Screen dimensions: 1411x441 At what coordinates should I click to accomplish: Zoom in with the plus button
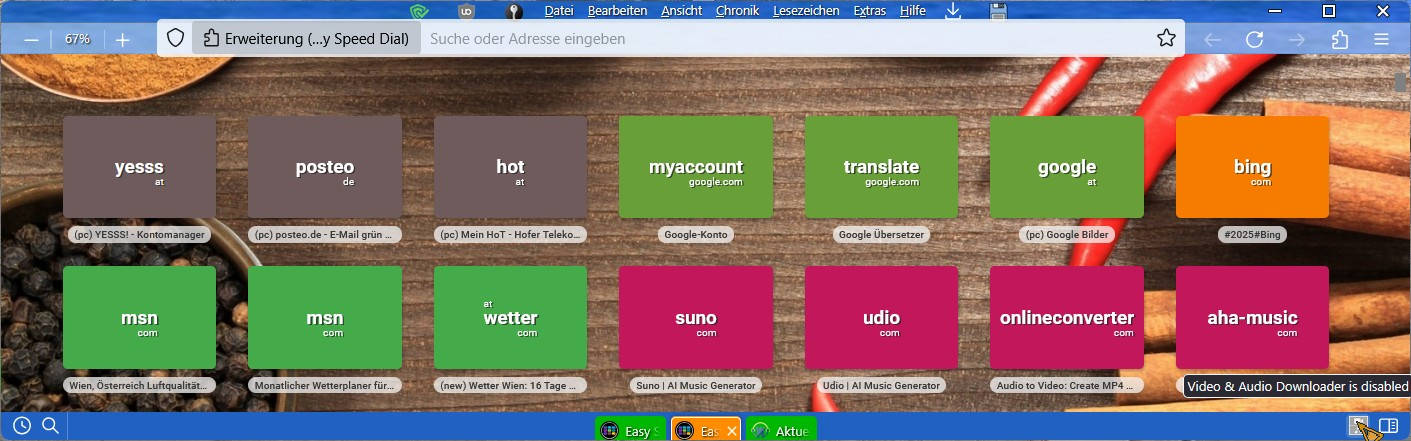[122, 39]
